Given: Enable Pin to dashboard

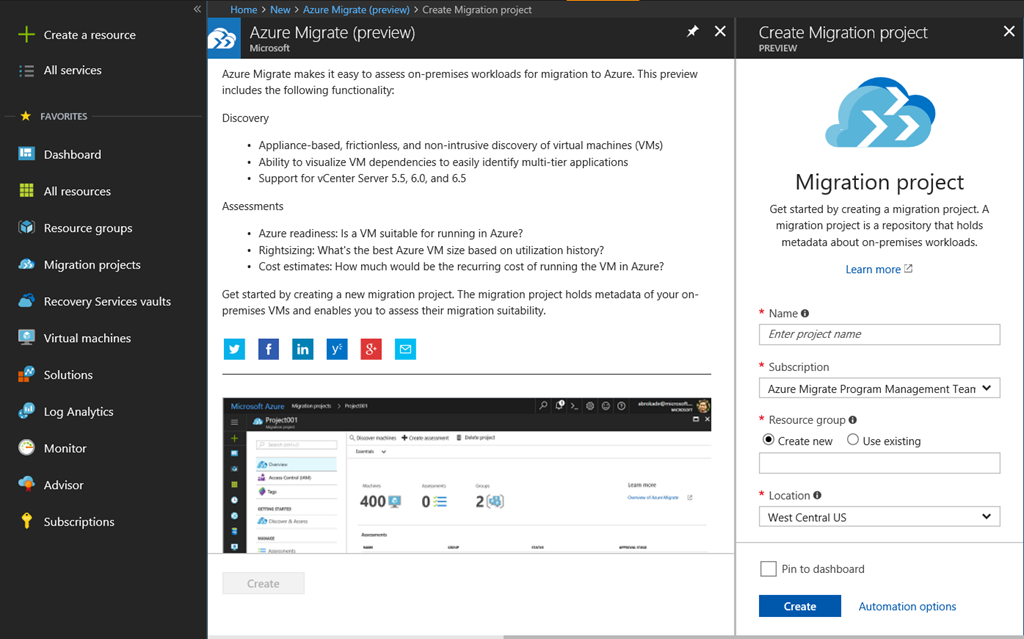Looking at the screenshot, I should click(x=769, y=568).
